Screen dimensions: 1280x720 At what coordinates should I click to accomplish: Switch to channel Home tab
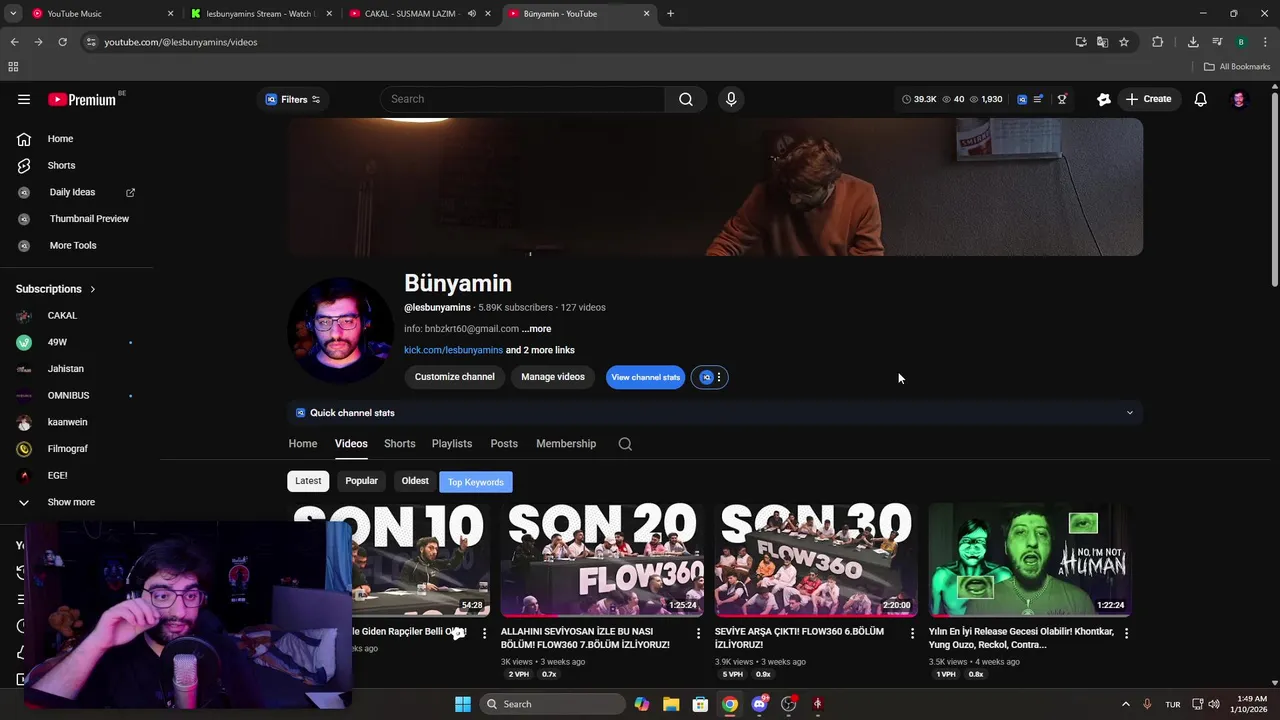303,444
